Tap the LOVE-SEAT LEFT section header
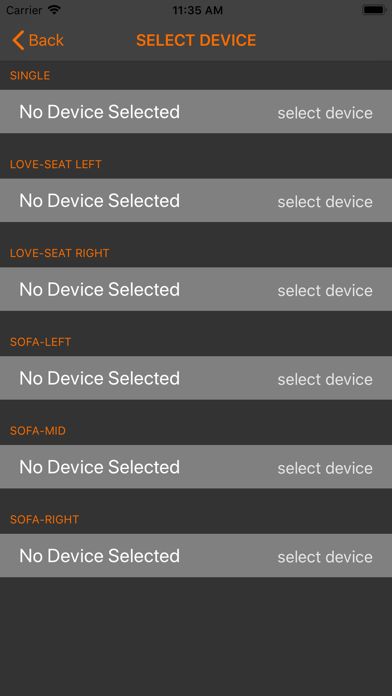Screen dimensions: 392x696 pyautogui.click(x=56, y=164)
